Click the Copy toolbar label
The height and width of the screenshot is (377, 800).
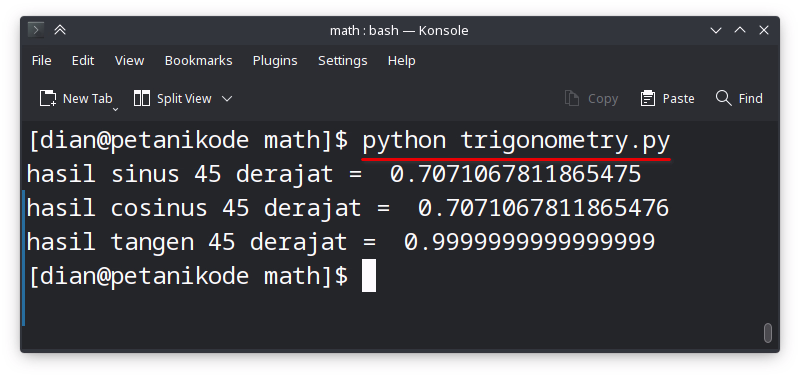[603, 98]
